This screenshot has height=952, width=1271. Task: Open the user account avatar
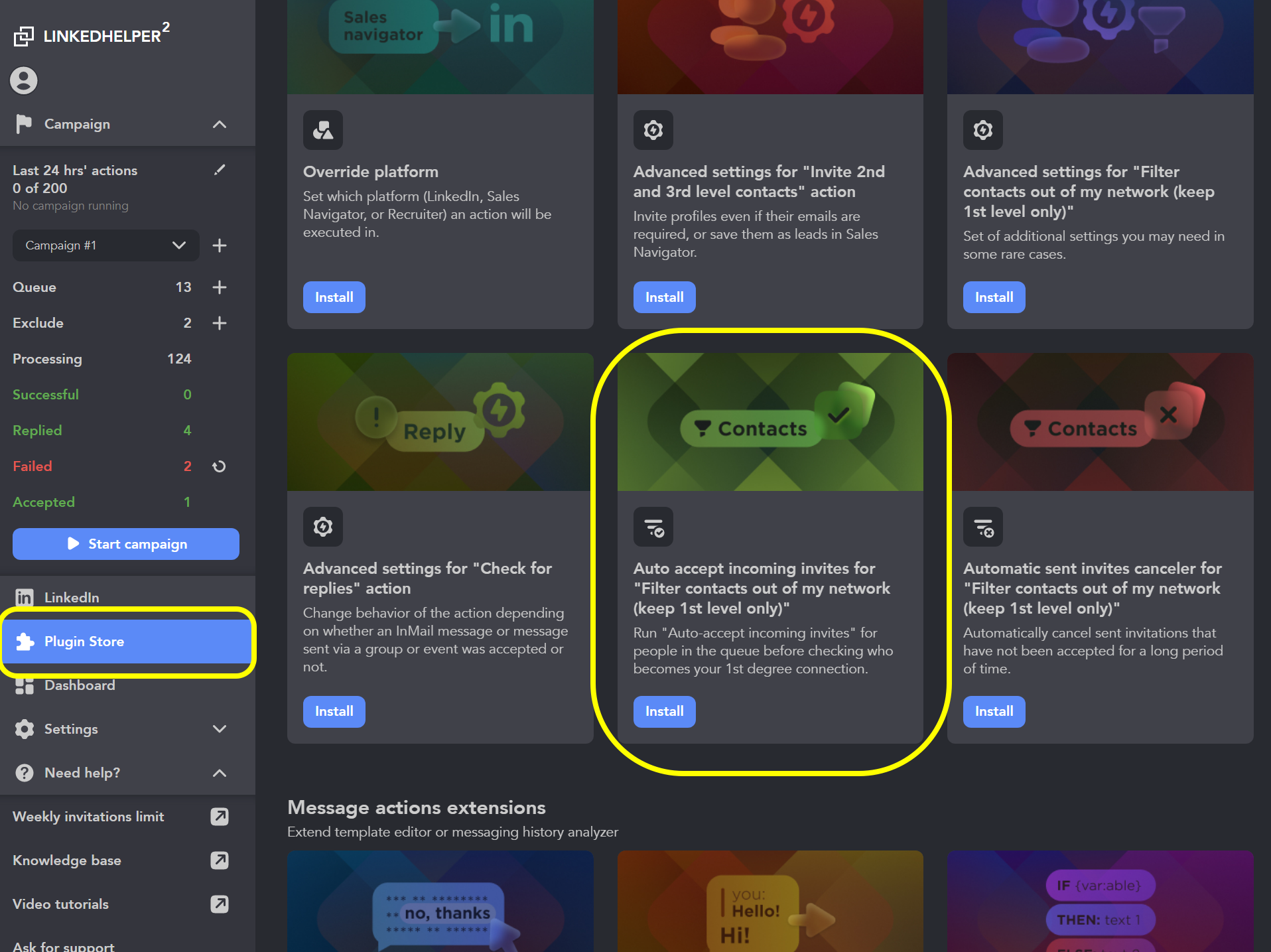pyautogui.click(x=24, y=80)
